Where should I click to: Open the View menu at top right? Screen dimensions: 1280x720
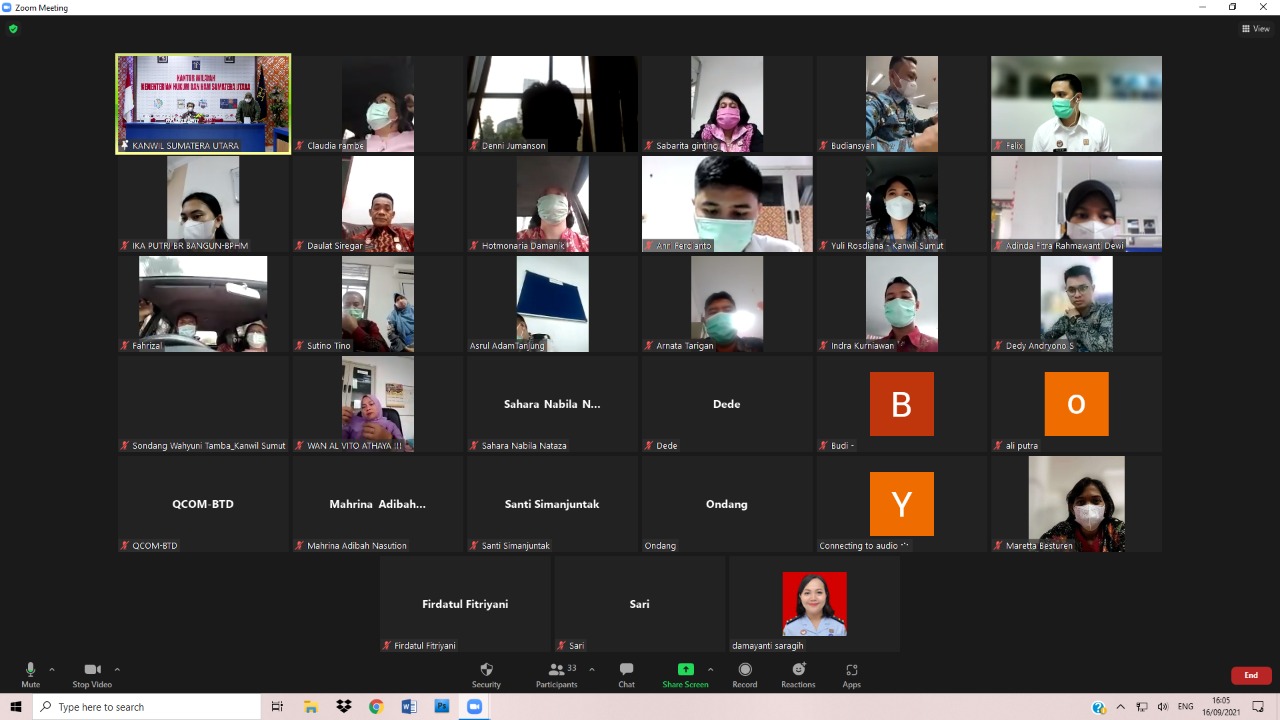[x=1255, y=29]
